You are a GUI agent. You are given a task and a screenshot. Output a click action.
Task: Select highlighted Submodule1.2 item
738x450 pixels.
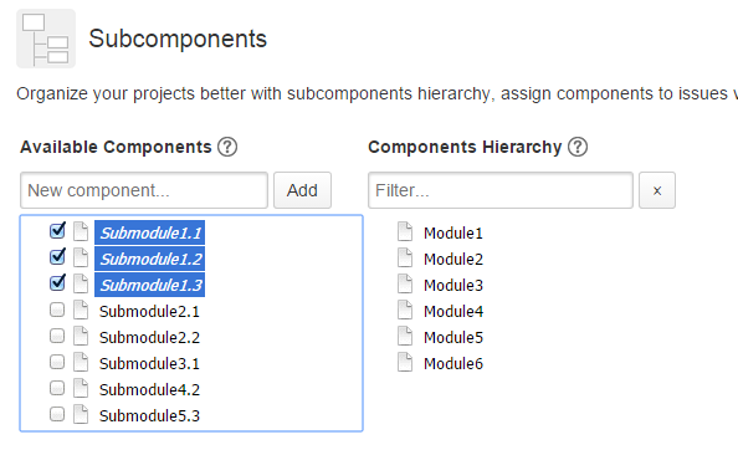tap(150, 259)
